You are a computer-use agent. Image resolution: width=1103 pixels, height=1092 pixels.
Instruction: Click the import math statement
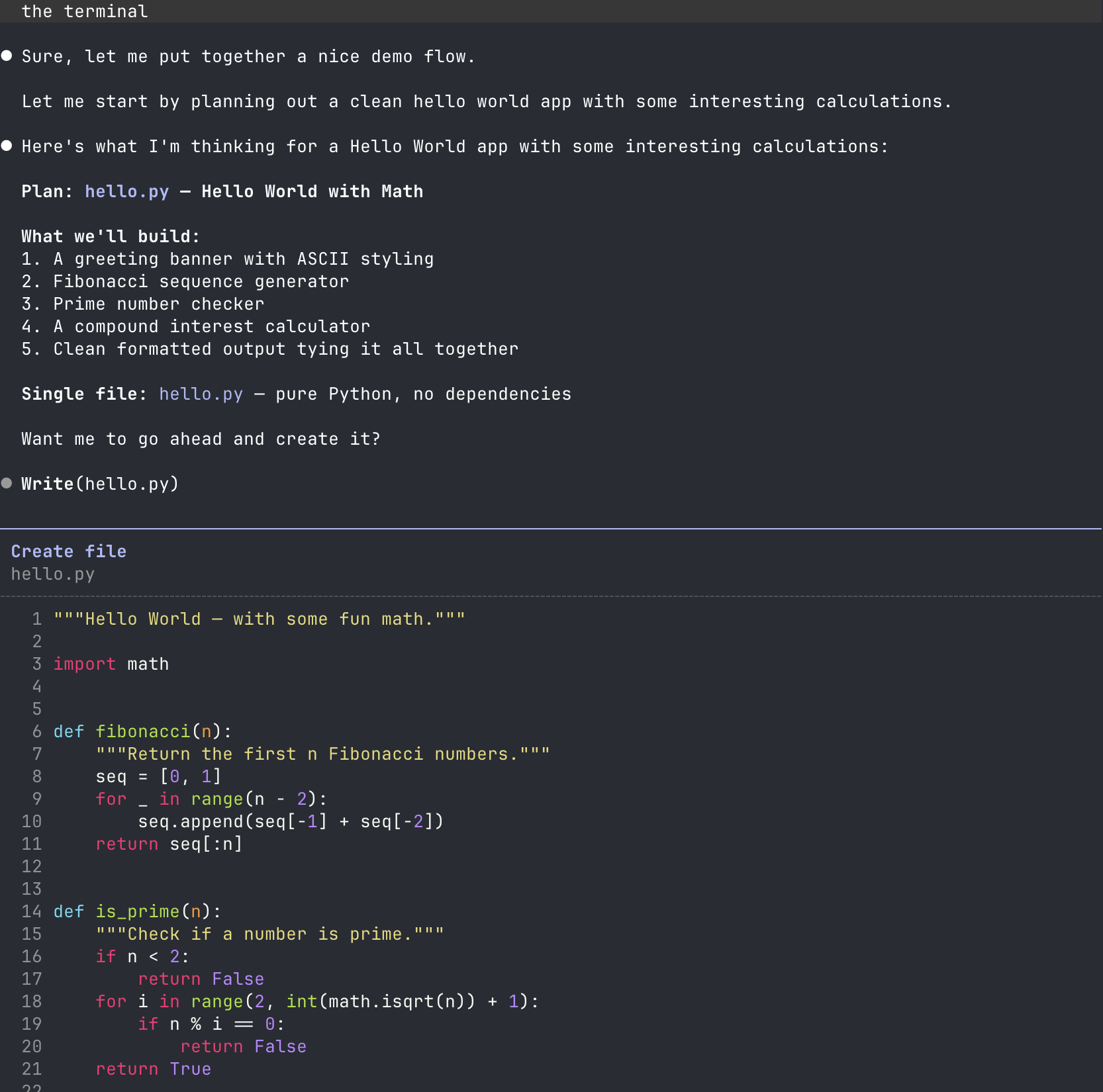[111, 664]
